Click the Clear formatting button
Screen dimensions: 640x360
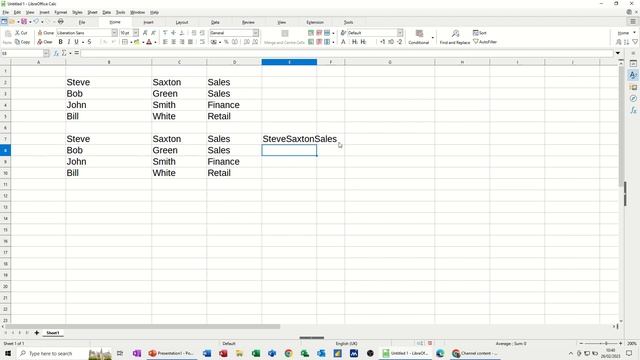(x=45, y=42)
